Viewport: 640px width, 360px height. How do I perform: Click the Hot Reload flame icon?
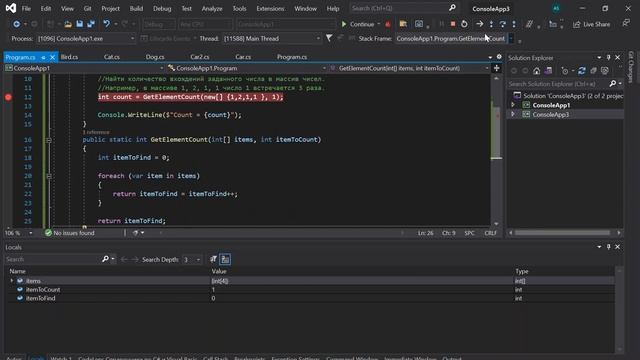(388, 24)
